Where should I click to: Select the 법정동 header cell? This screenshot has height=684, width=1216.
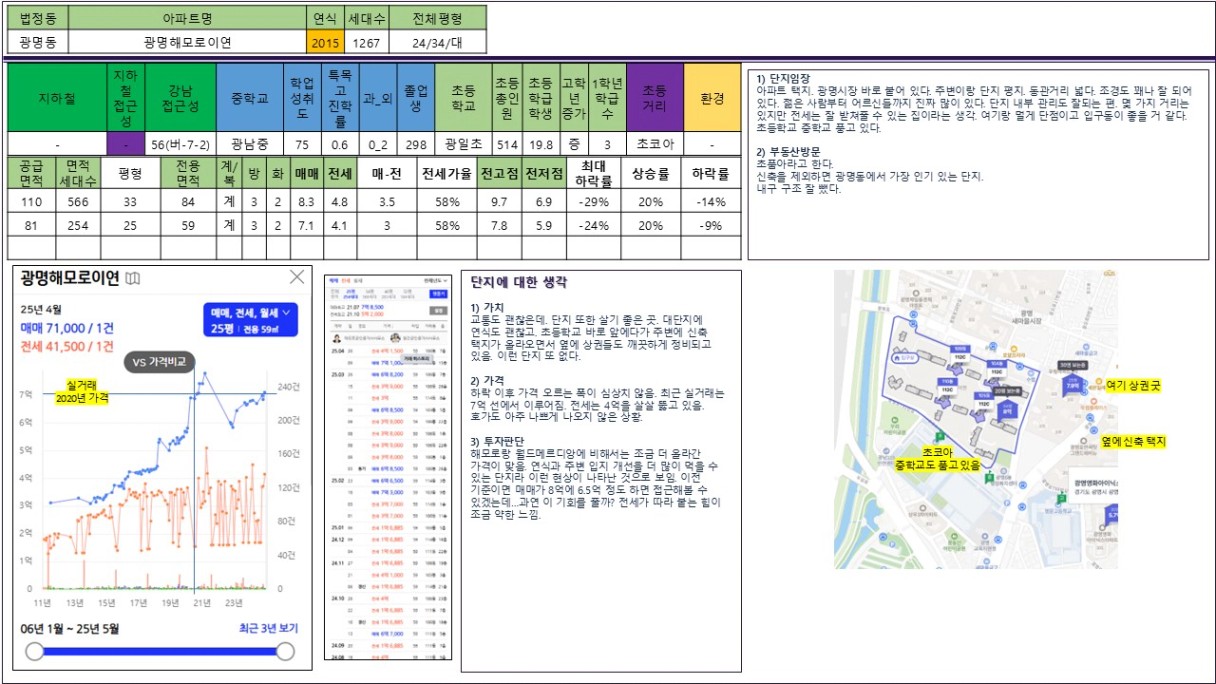[40, 18]
